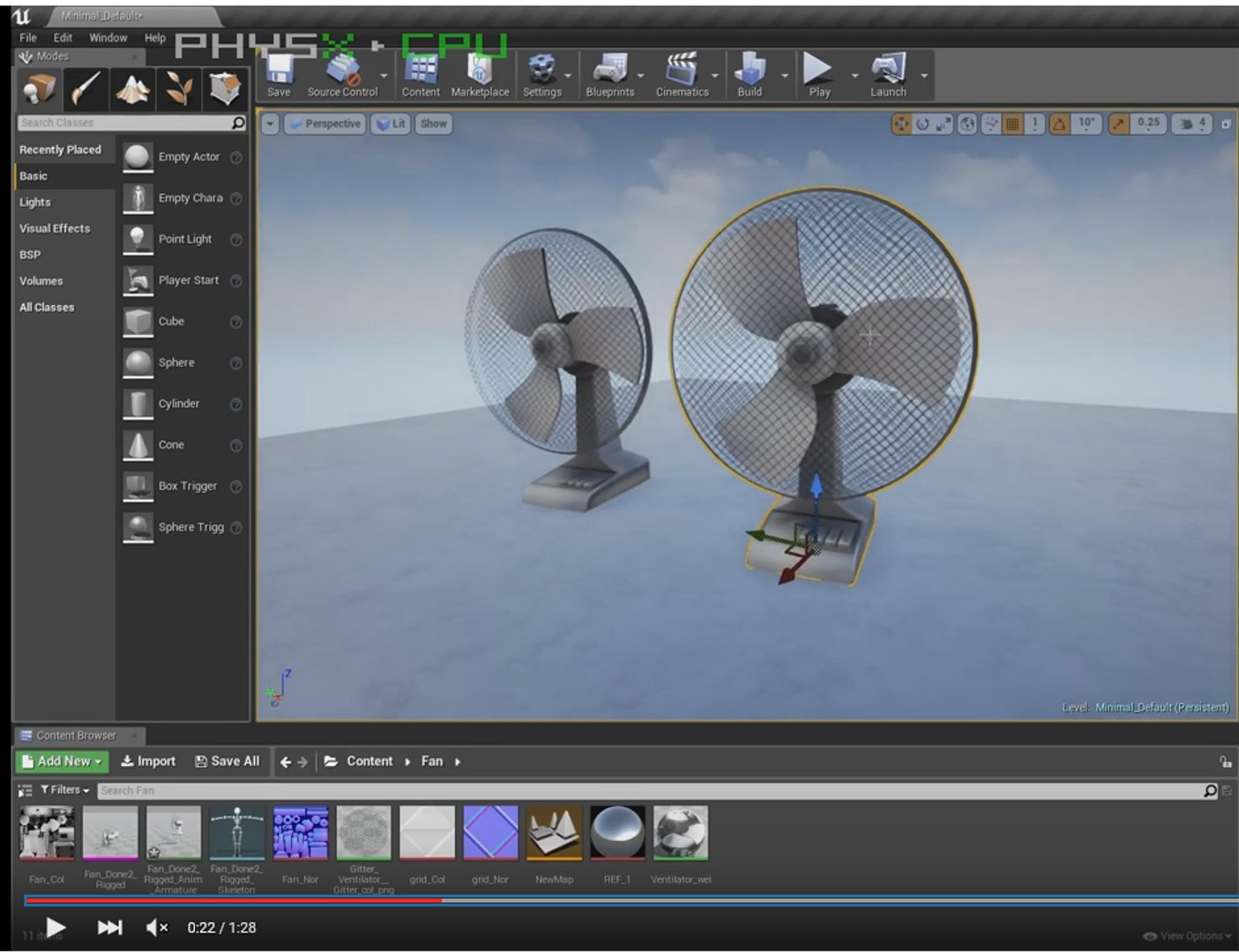Click the surface snapping icon
The image size is (1239, 952).
pyautogui.click(x=991, y=124)
